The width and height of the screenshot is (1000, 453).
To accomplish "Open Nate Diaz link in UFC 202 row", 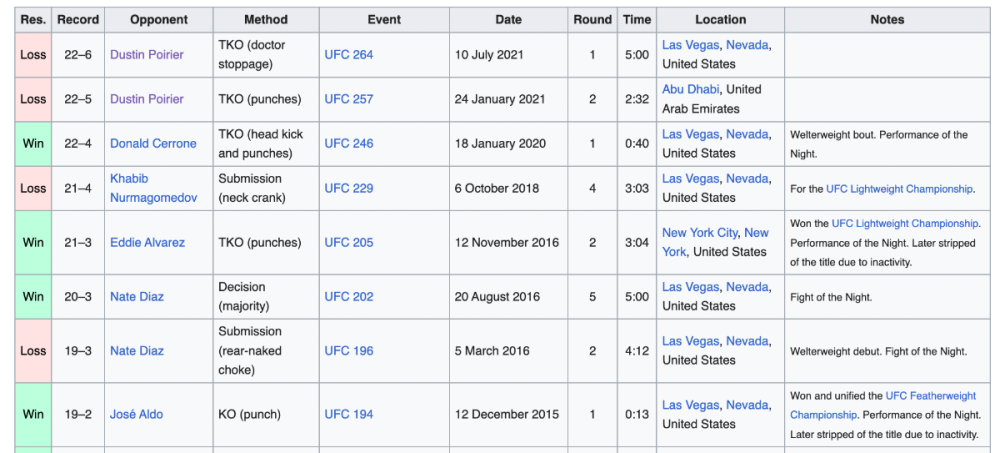I will 136,297.
